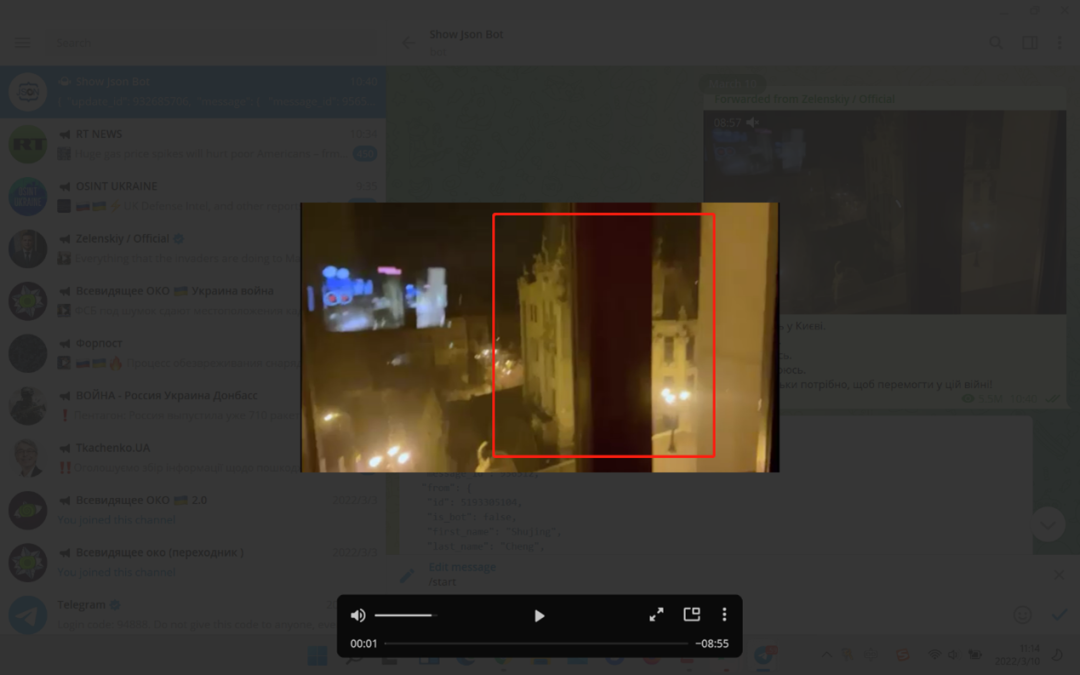
Task: Confirm the edit with the checkmark
Action: click(1059, 615)
